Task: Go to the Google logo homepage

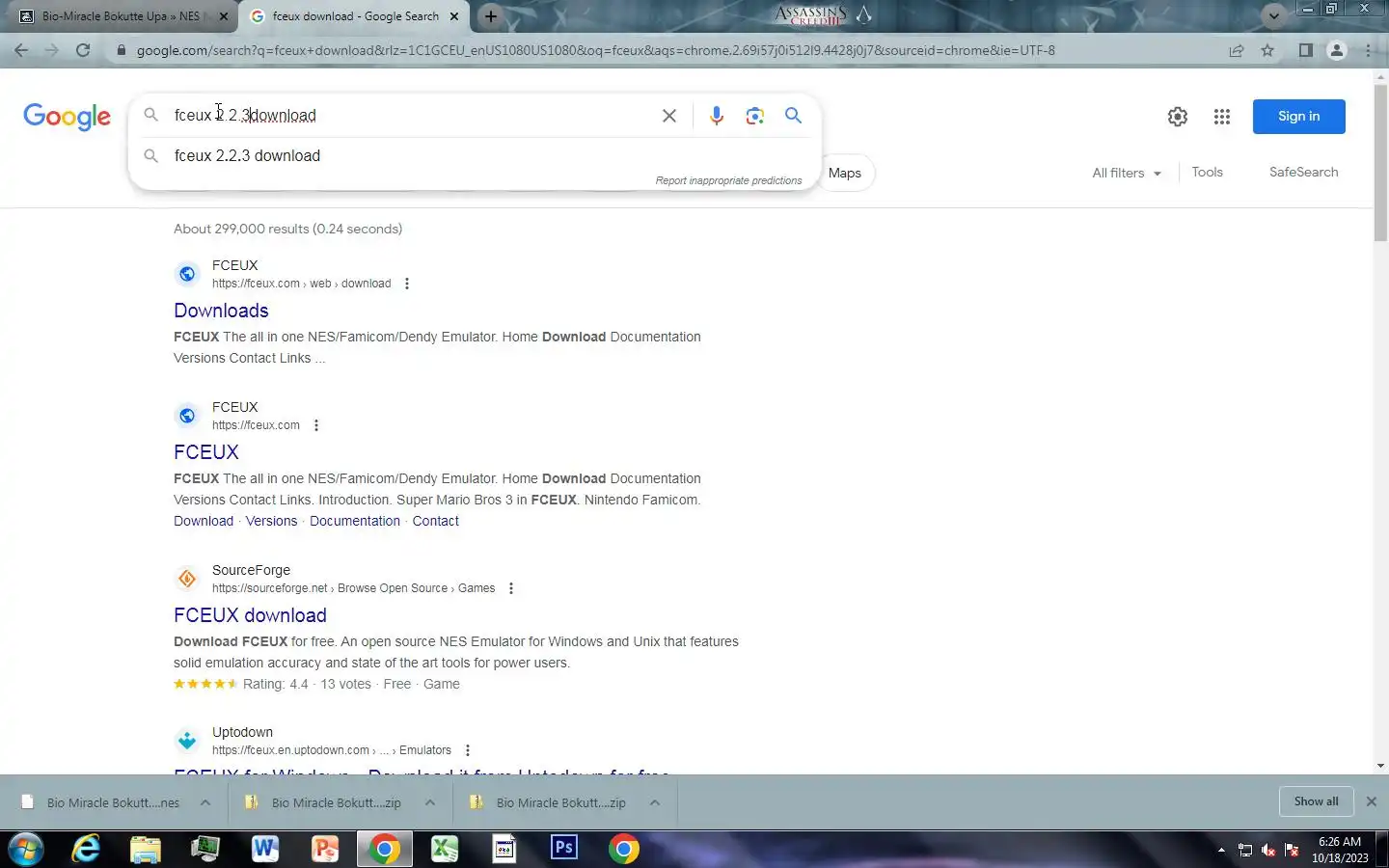Action: point(67,117)
